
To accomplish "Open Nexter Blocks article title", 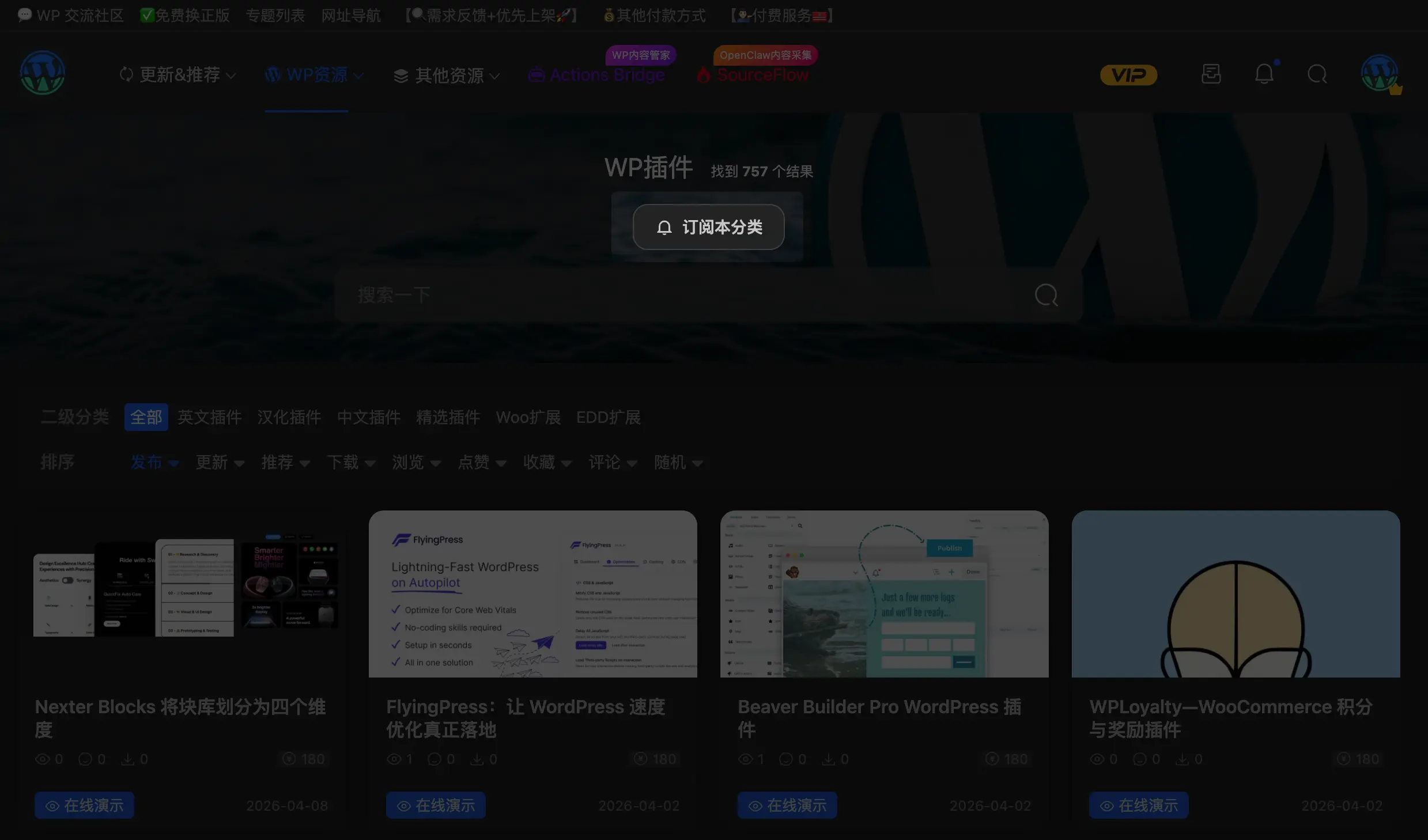I will 180,718.
